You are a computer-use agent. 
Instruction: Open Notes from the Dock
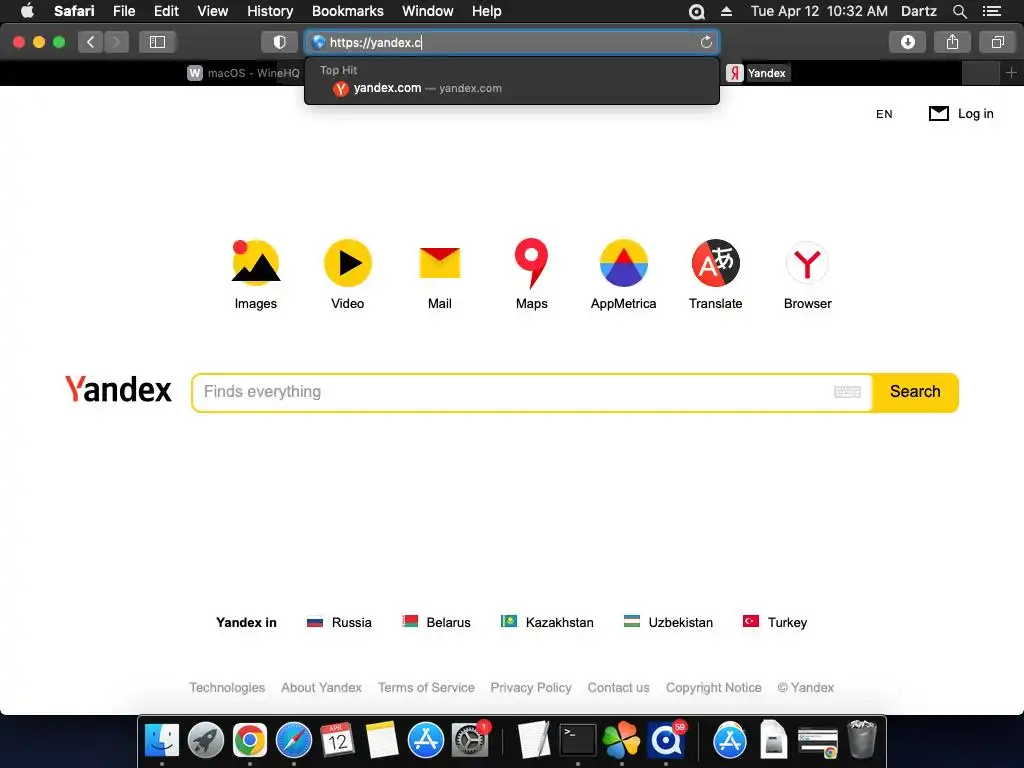pos(381,740)
